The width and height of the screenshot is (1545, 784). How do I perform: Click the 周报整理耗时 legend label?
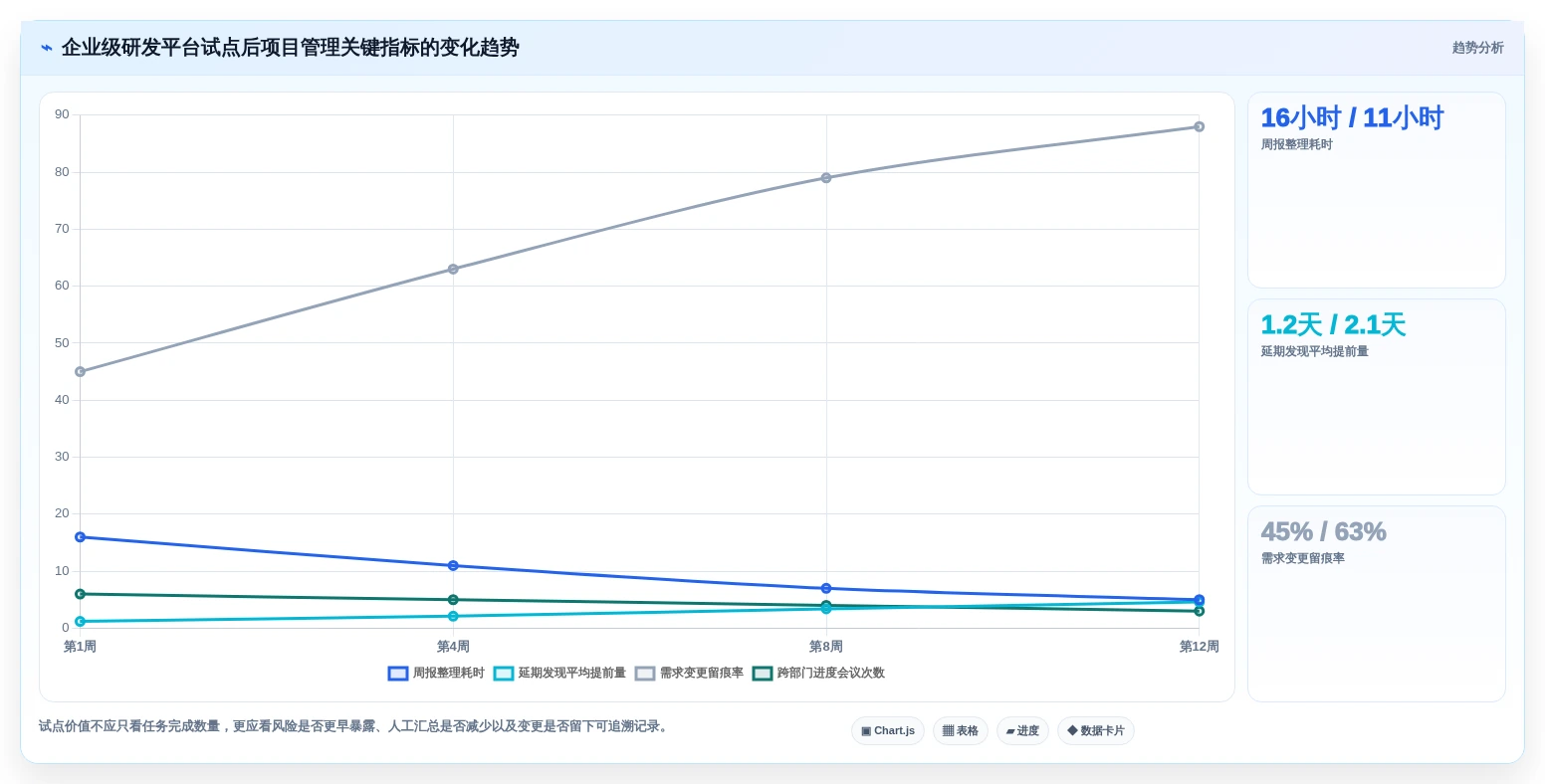tap(449, 674)
